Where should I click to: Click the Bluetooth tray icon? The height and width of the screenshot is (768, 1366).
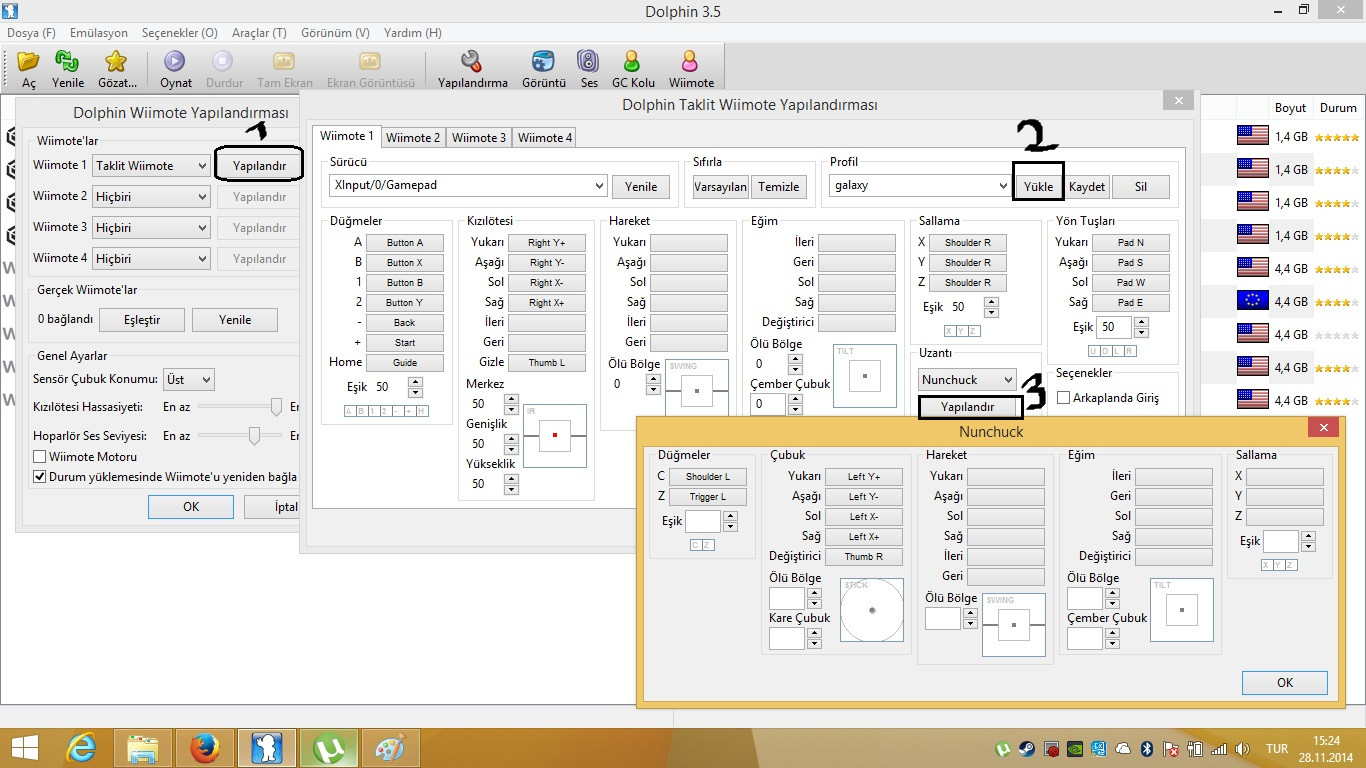(1148, 749)
